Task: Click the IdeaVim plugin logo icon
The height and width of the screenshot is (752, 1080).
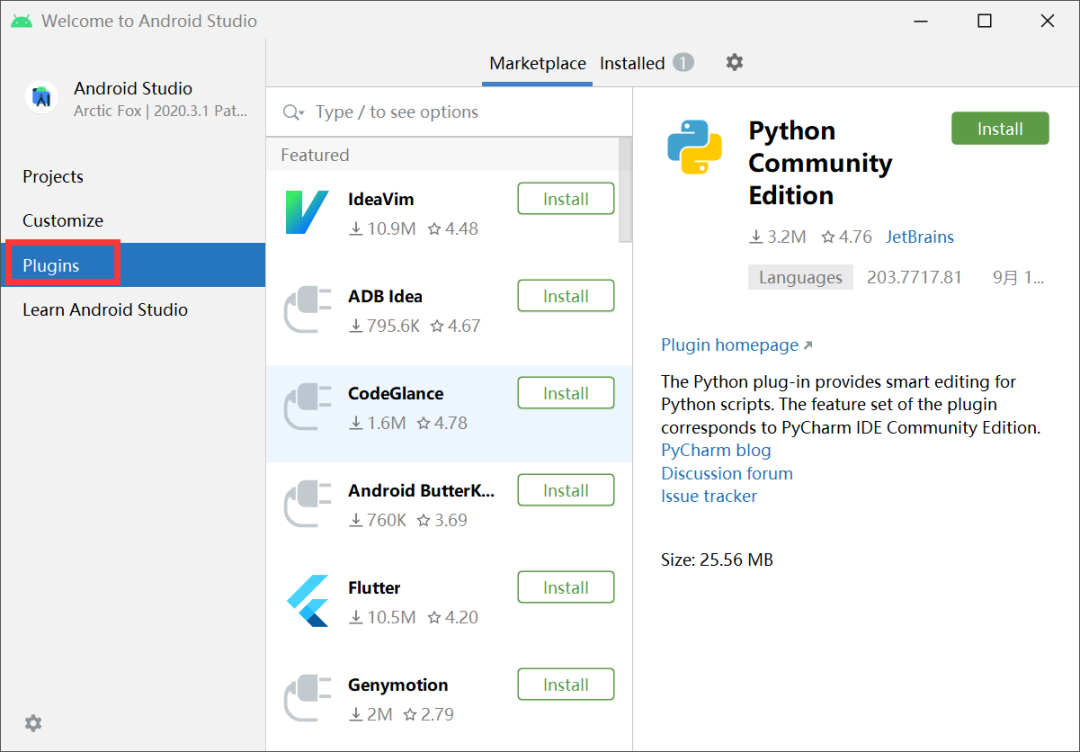Action: point(307,213)
